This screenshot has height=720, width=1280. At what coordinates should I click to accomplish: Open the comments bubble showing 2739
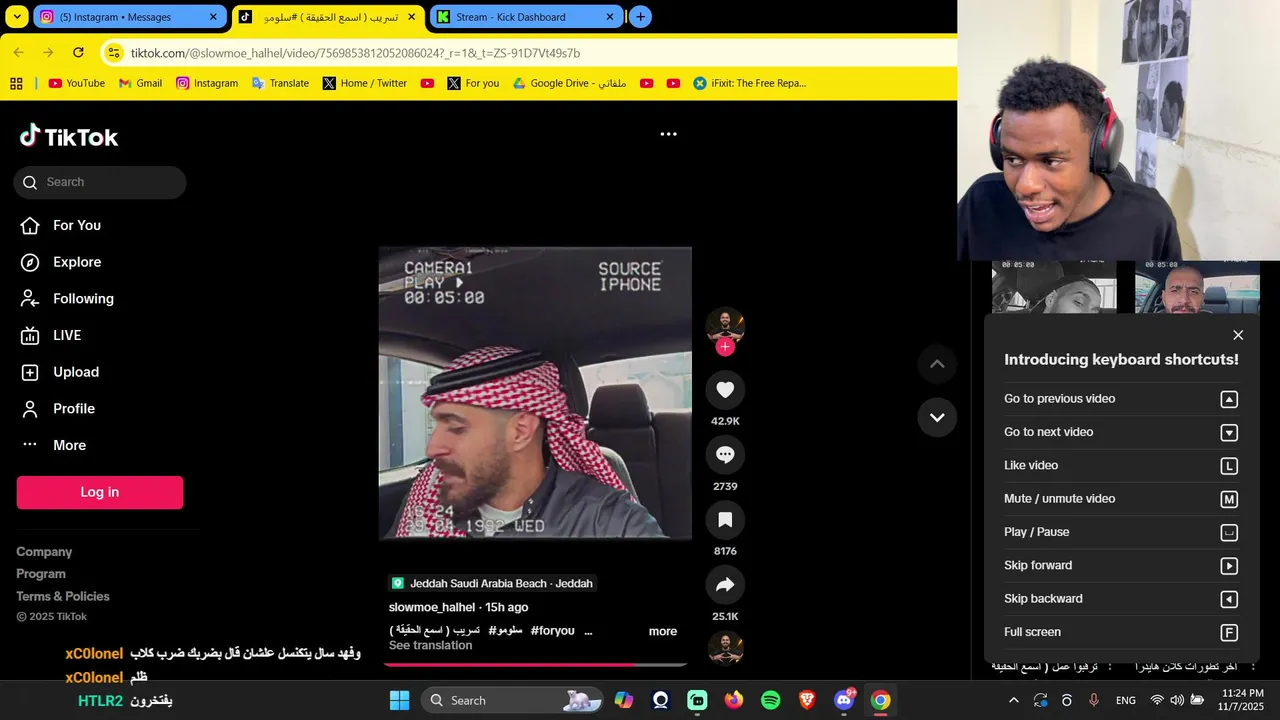(725, 455)
